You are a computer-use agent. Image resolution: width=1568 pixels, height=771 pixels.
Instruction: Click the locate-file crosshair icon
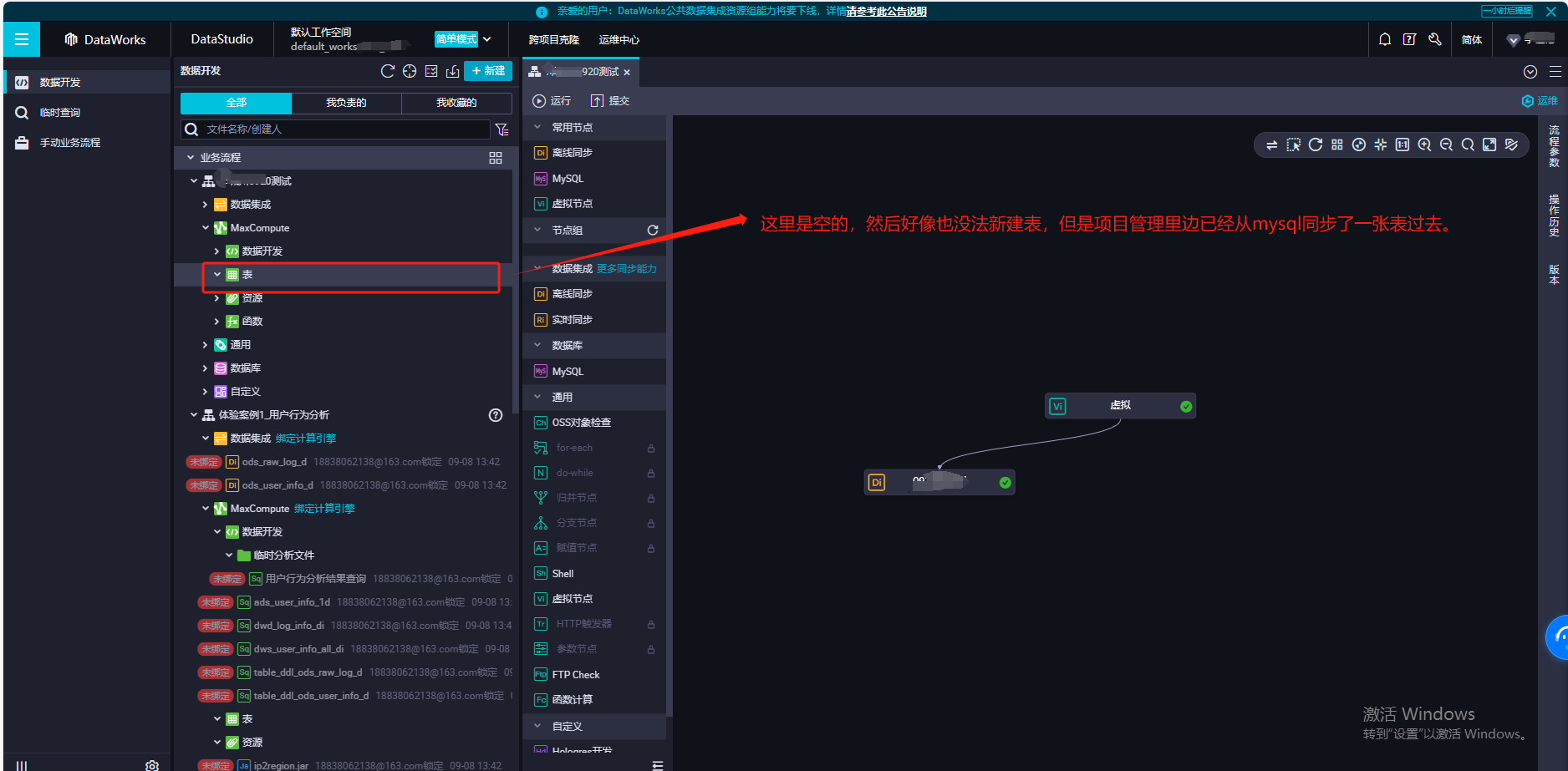click(x=410, y=71)
